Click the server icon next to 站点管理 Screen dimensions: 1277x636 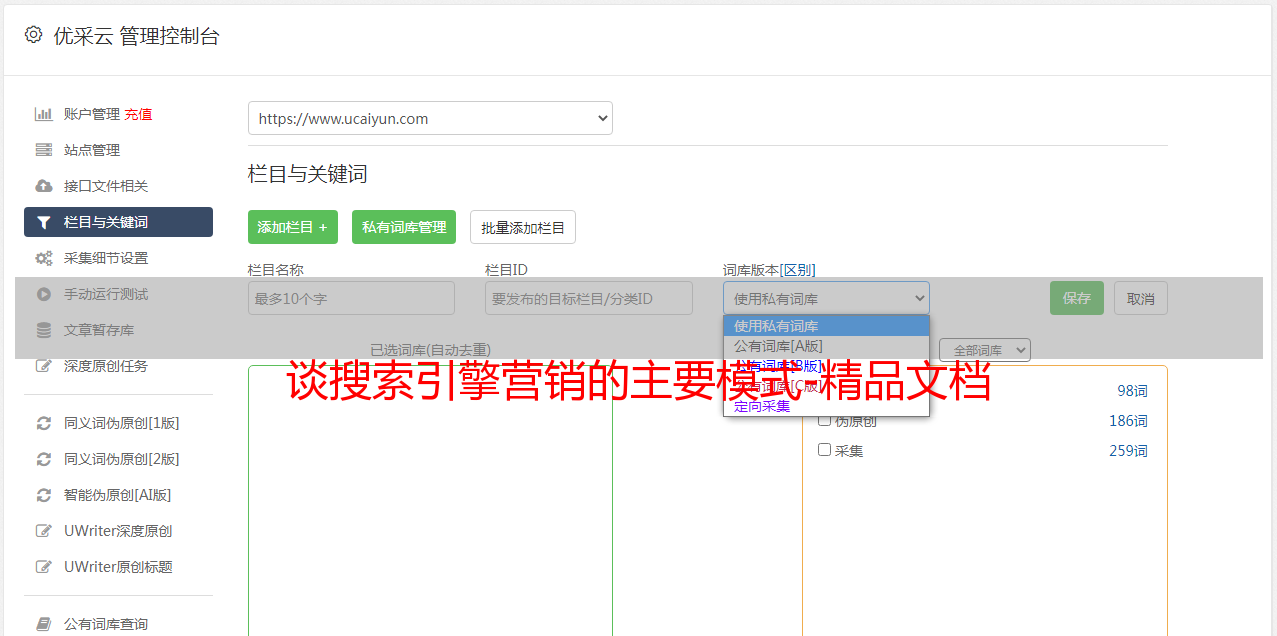pyautogui.click(x=43, y=150)
